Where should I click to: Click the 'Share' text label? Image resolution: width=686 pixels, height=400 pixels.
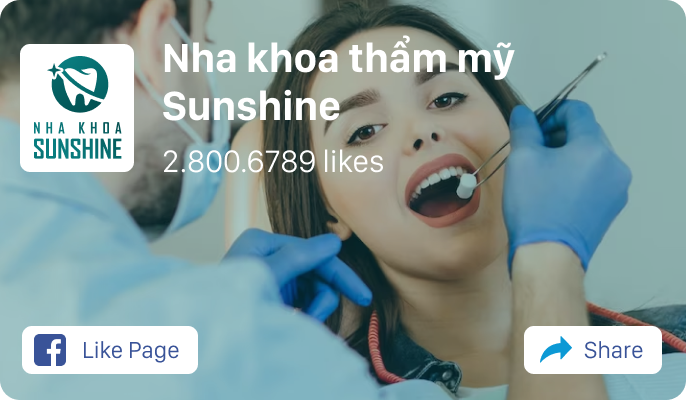click(x=613, y=350)
